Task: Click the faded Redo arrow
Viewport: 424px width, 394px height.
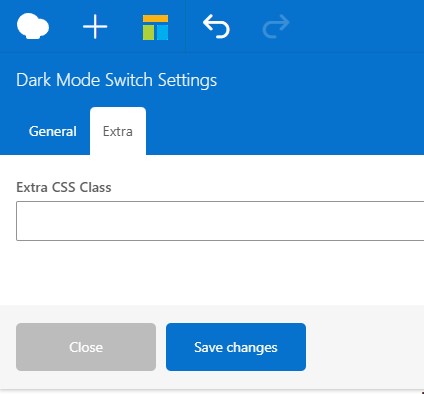Action: [276, 26]
